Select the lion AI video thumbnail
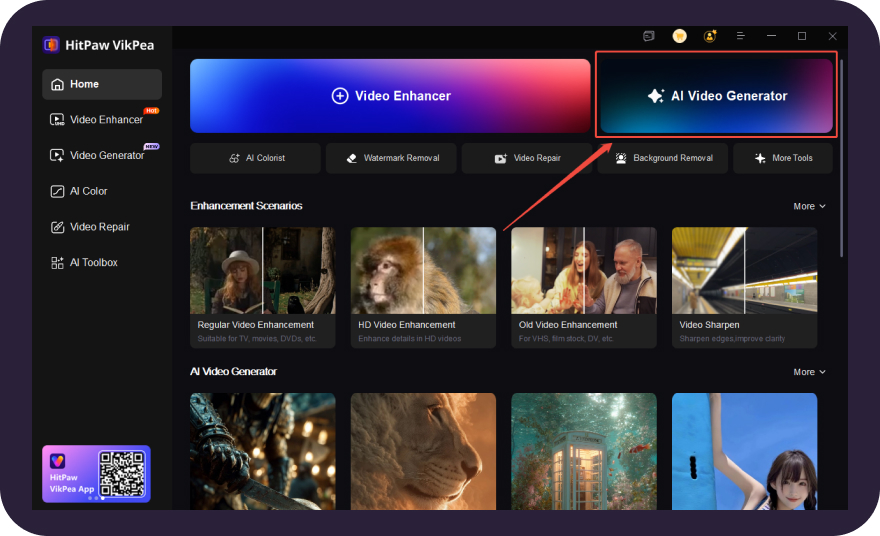This screenshot has height=536, width=880. coord(423,451)
